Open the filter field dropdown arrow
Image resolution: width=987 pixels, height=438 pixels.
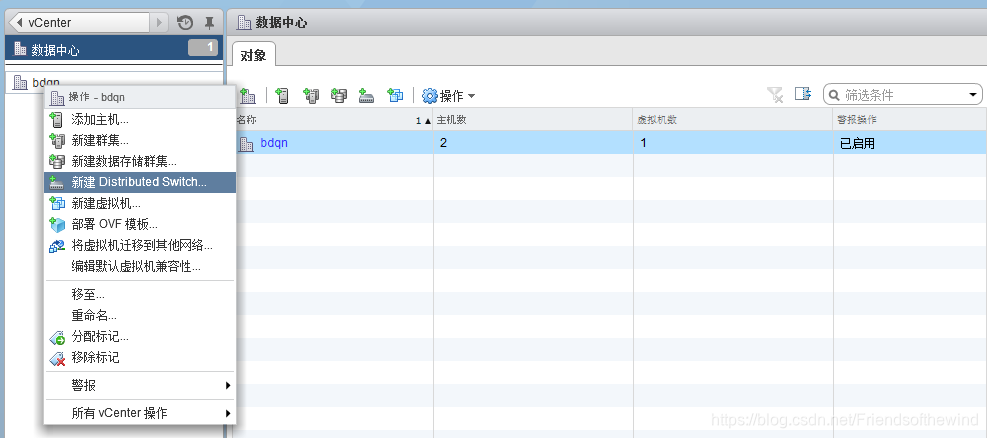point(974,96)
